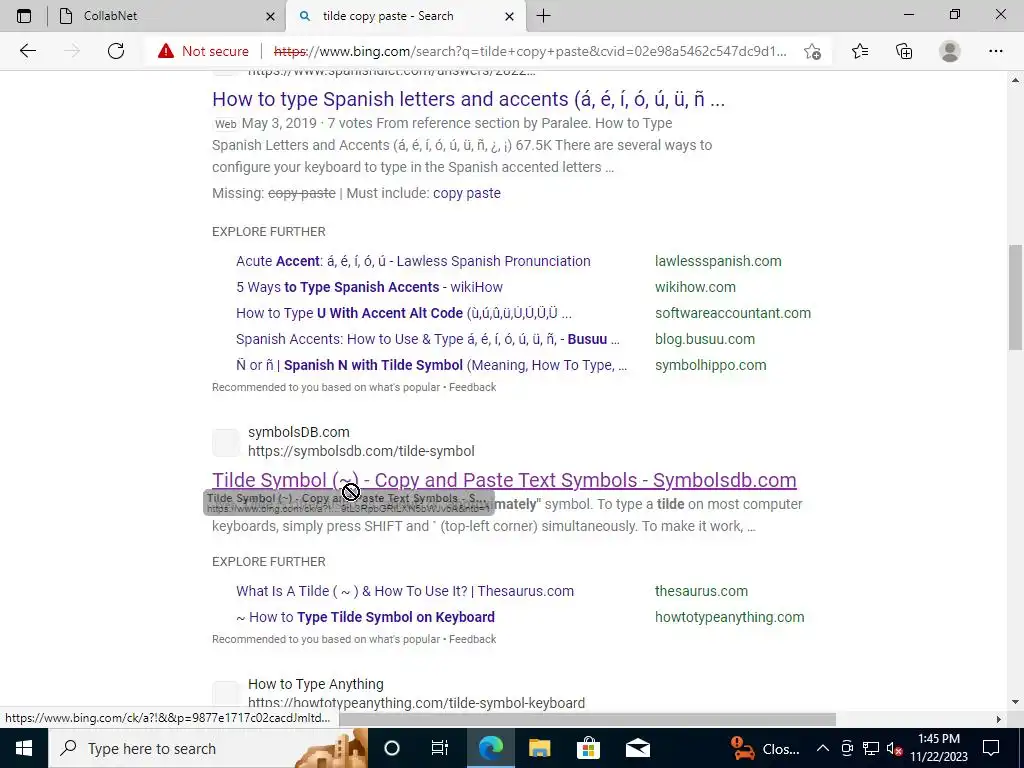Open the clock showing 1:45 PM
1024x768 pixels.
coord(938,748)
